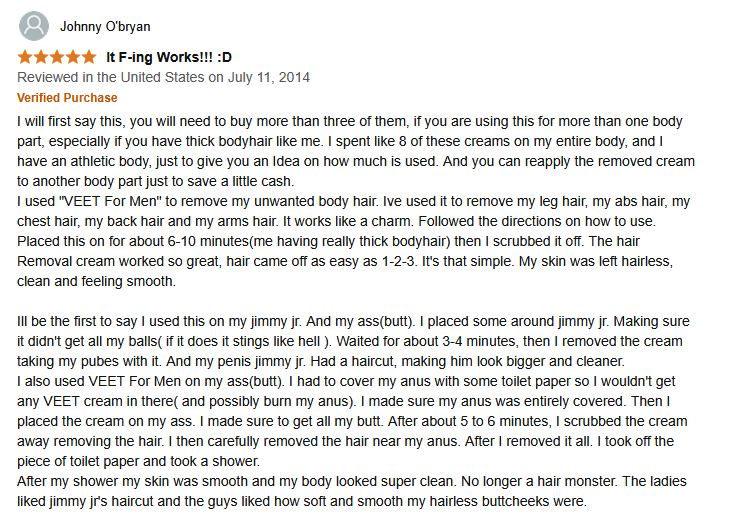Image resolution: width=735 pixels, height=515 pixels.
Task: Click the line starting "I will first say this"
Action: (350, 121)
